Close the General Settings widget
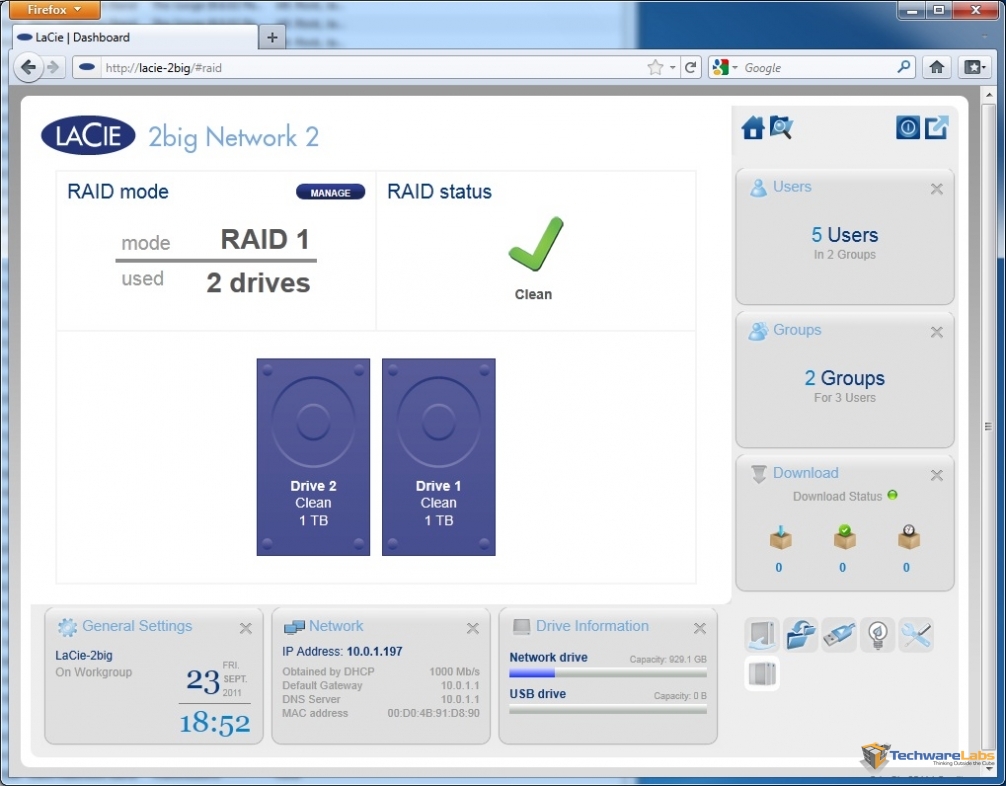Image resolution: width=1006 pixels, height=786 pixels. pos(246,628)
